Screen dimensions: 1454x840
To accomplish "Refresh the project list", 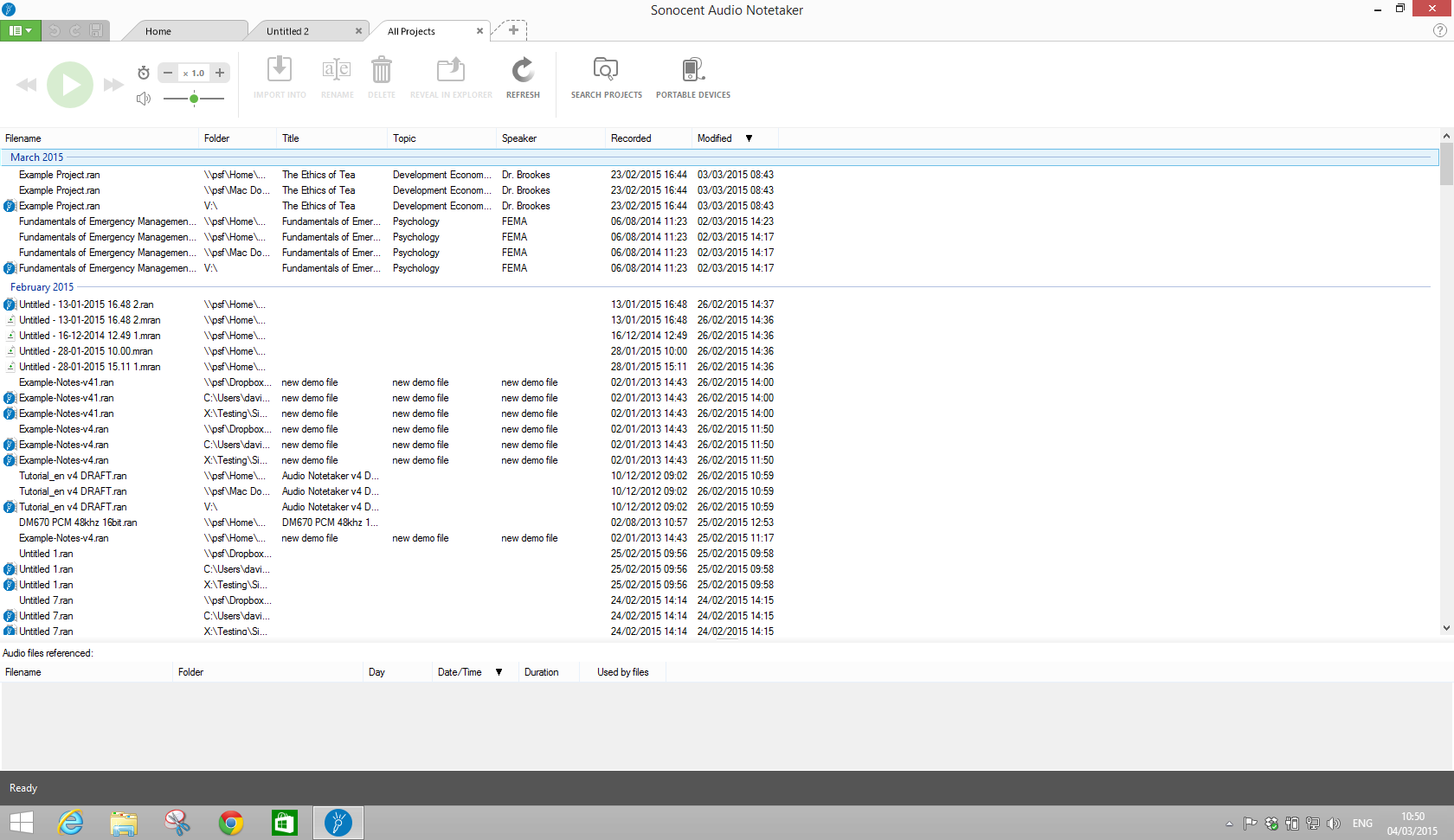I will point(523,77).
